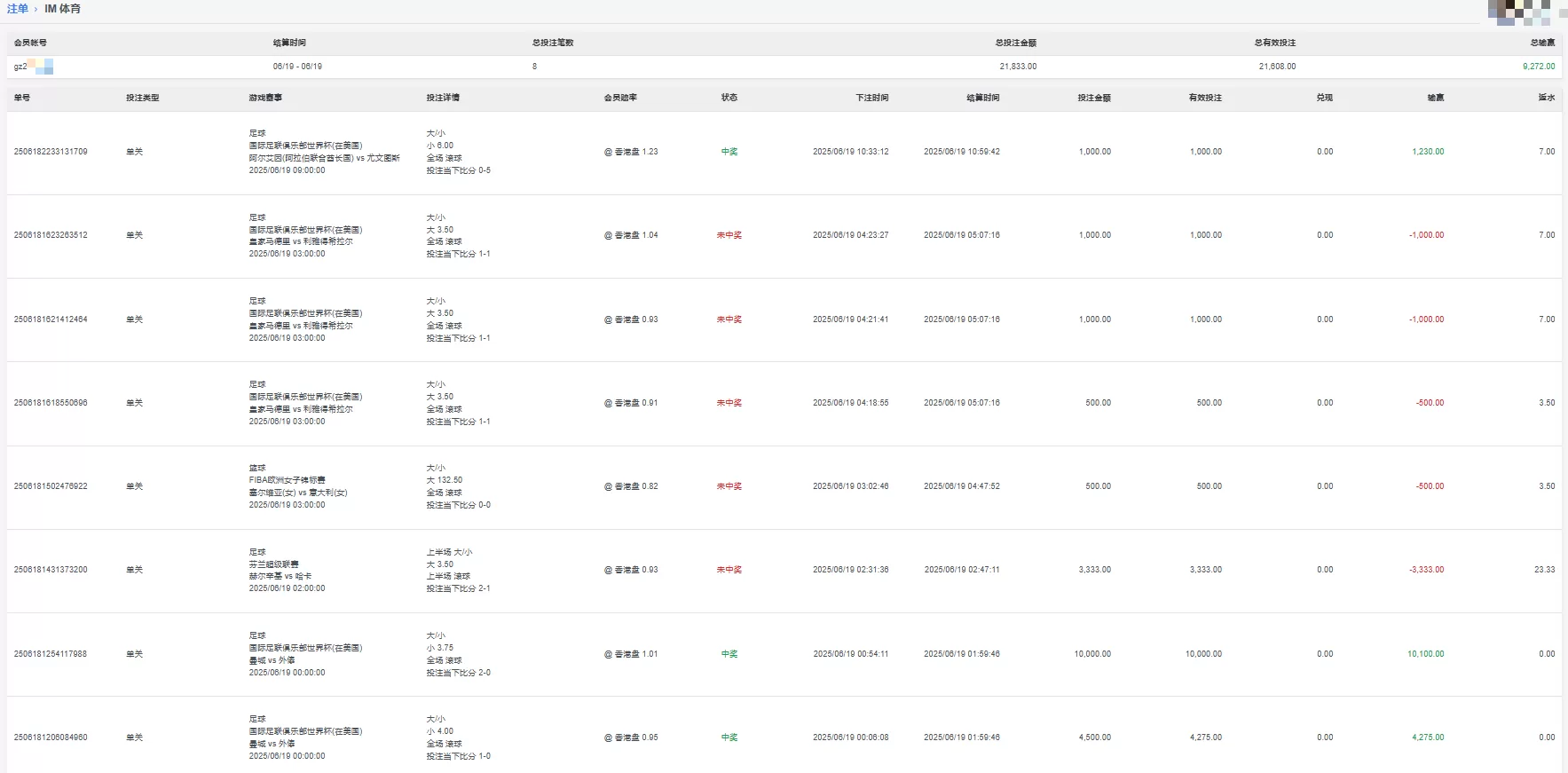This screenshot has width=1568, height=773.
Task: Click settlement time 2025/06/19 04:47:52
Action: point(962,486)
